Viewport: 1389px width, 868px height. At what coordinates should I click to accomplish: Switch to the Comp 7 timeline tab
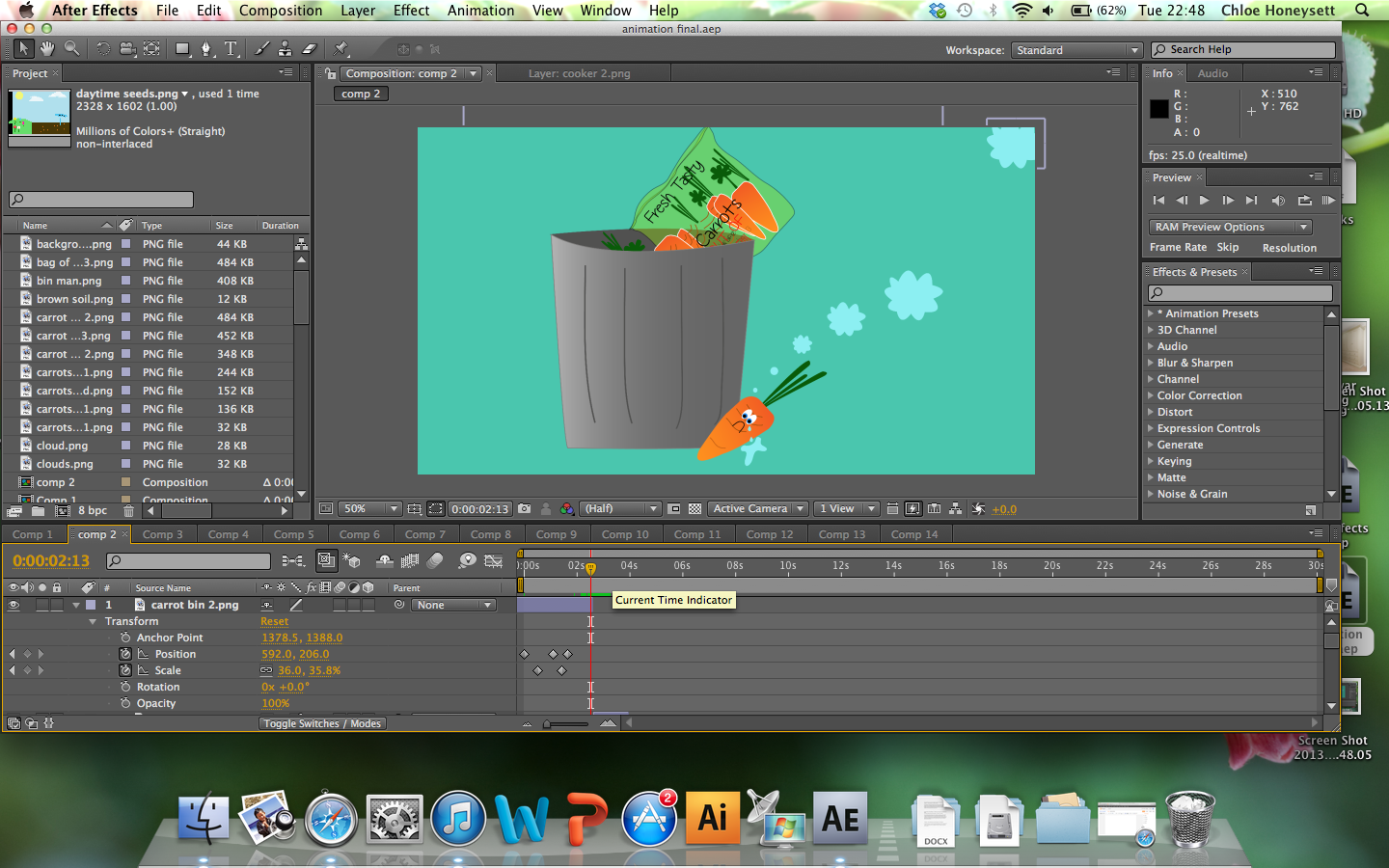(x=424, y=534)
